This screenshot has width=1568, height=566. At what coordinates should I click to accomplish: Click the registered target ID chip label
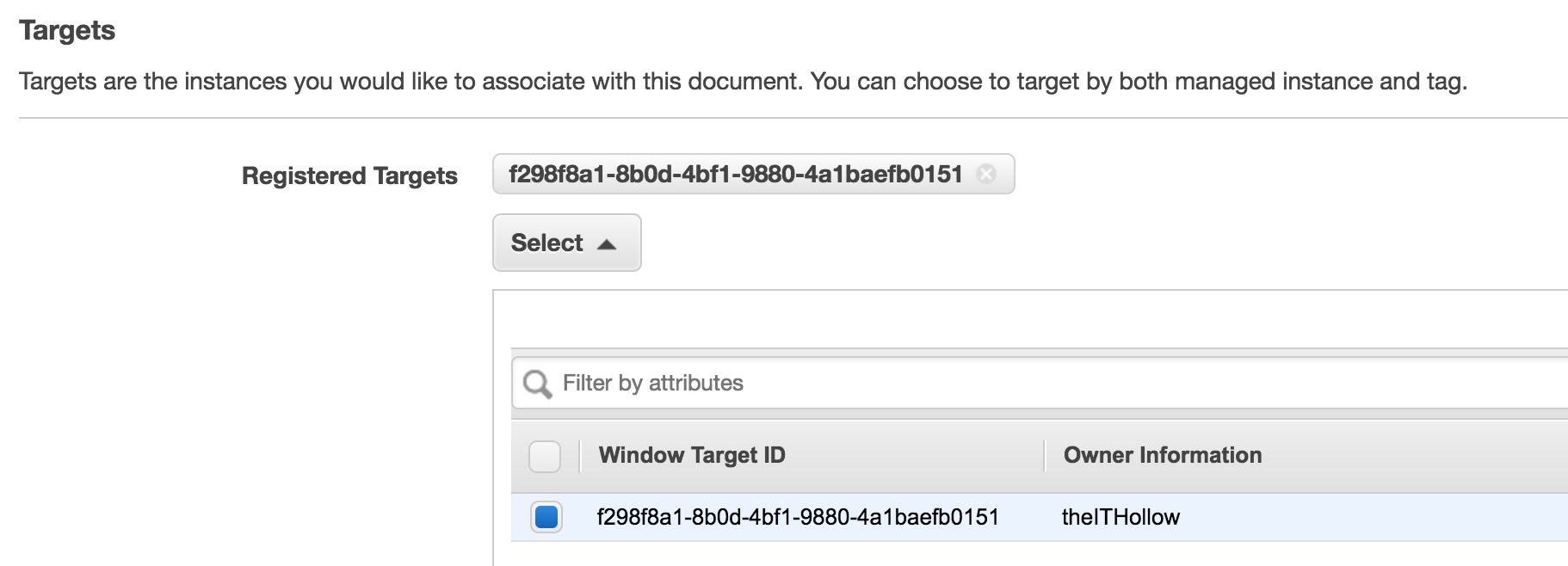[735, 174]
